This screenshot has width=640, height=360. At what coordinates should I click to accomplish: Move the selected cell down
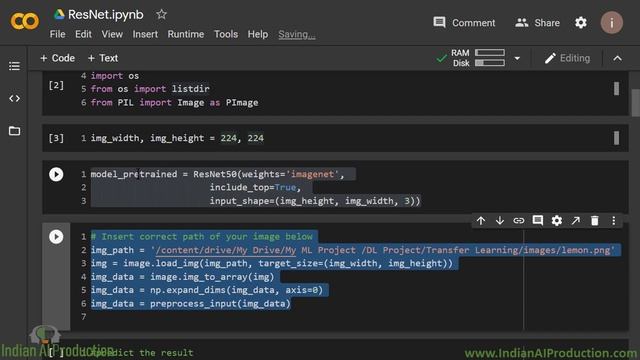500,221
